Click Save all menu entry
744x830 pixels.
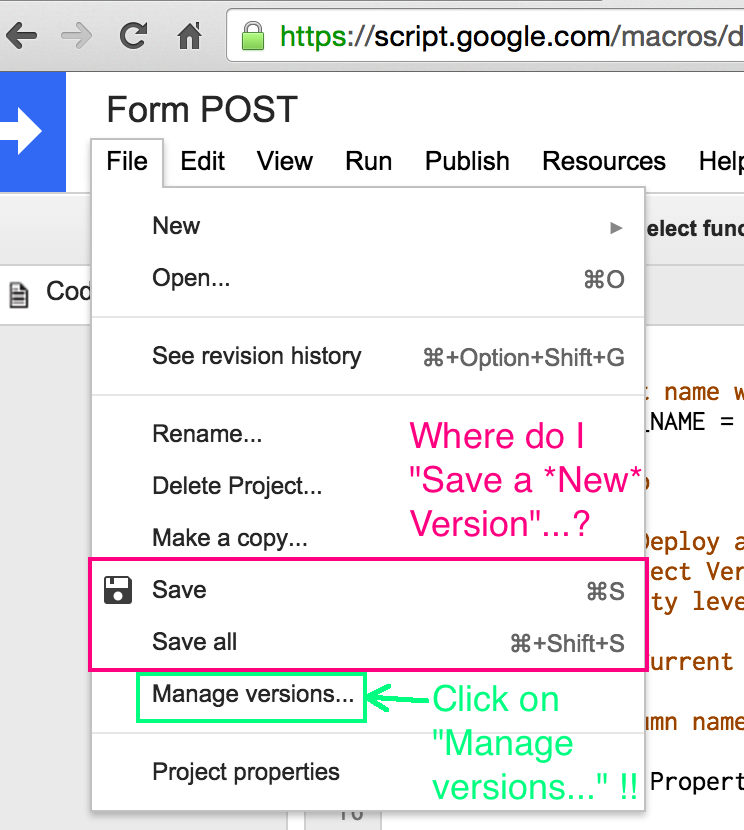(x=368, y=642)
